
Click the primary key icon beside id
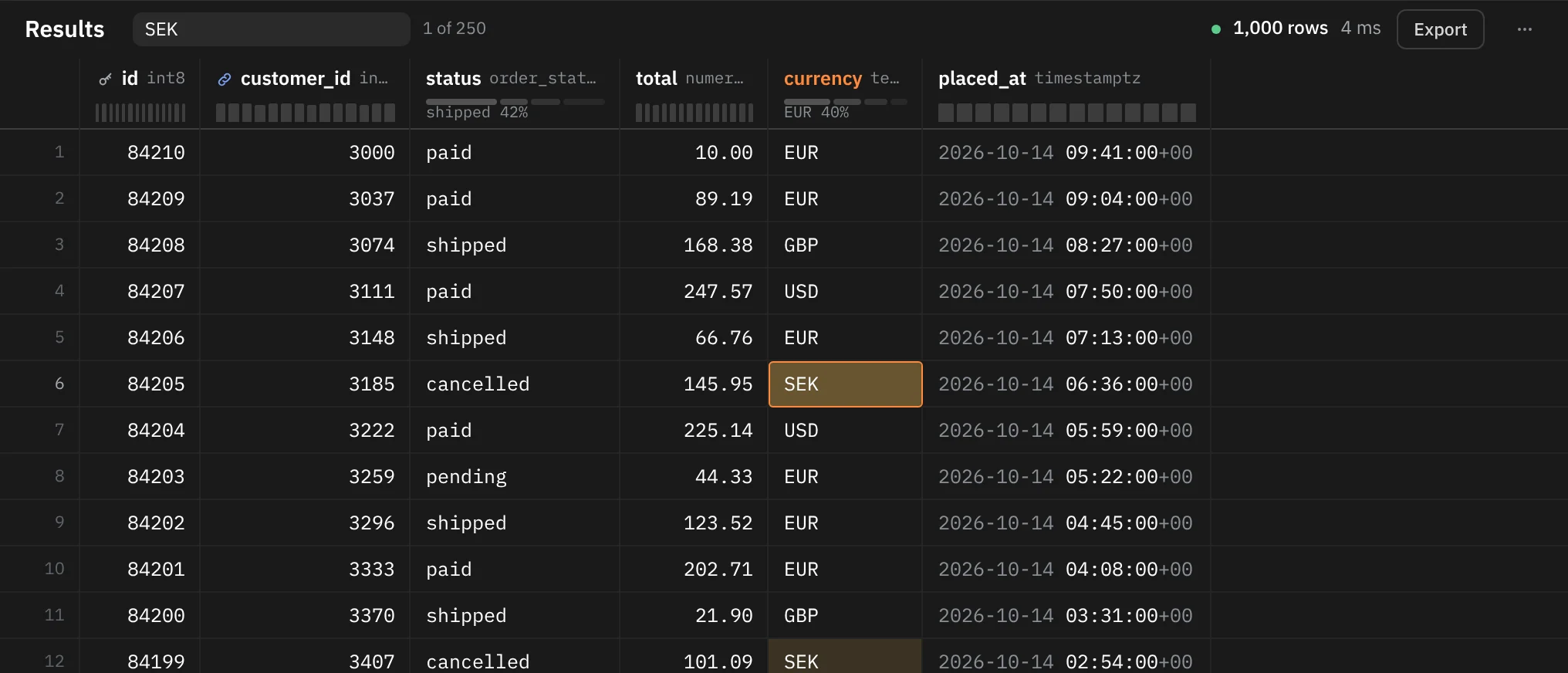(x=106, y=79)
